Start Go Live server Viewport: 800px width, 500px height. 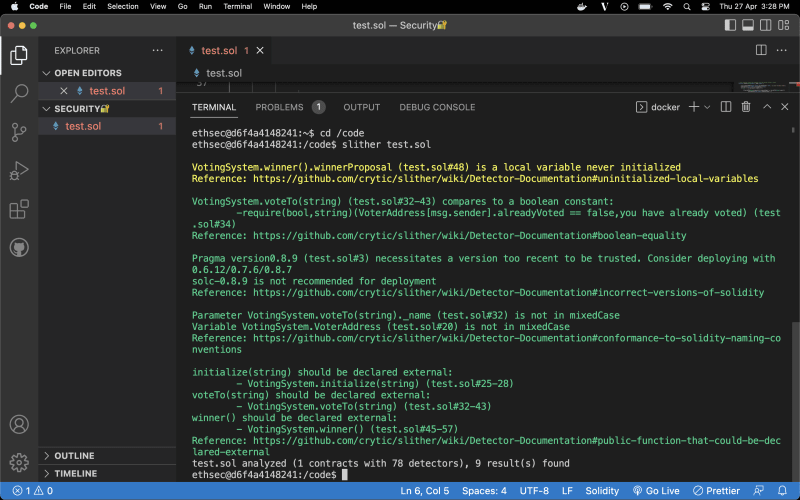pyautogui.click(x=656, y=491)
